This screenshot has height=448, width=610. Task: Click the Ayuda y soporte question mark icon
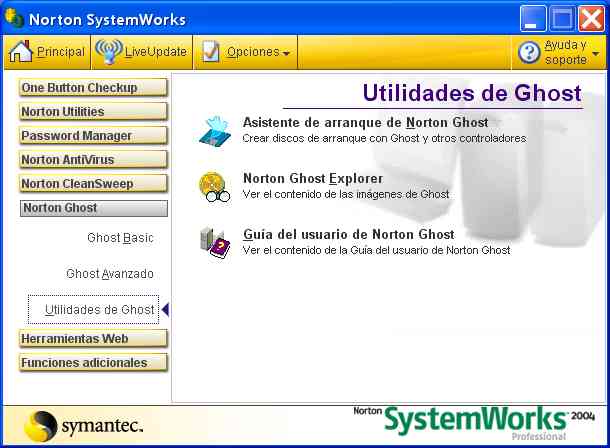tap(529, 52)
